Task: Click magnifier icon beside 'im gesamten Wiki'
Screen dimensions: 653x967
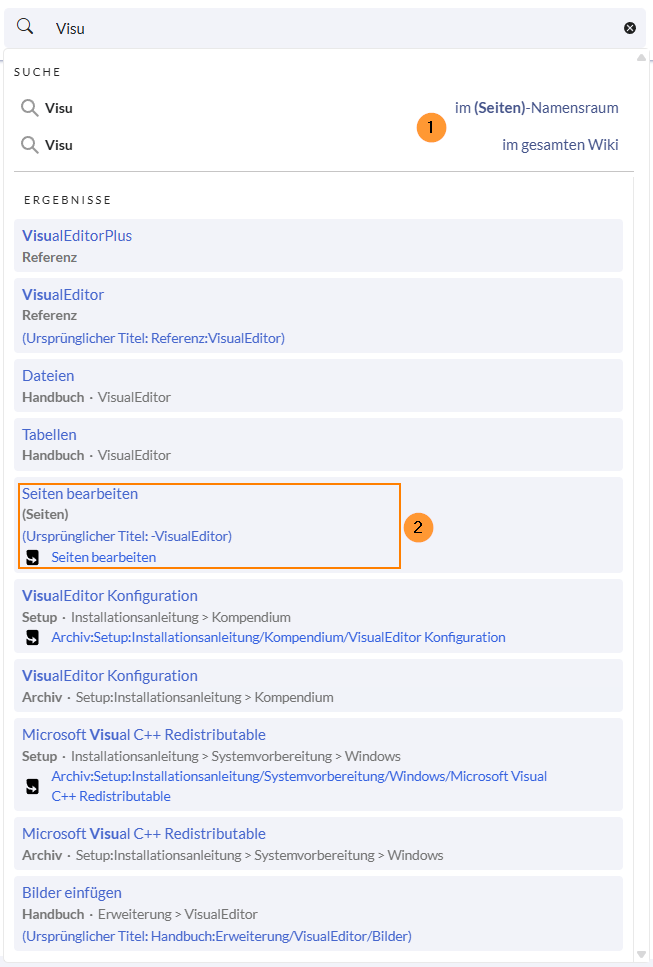Action: tap(30, 145)
